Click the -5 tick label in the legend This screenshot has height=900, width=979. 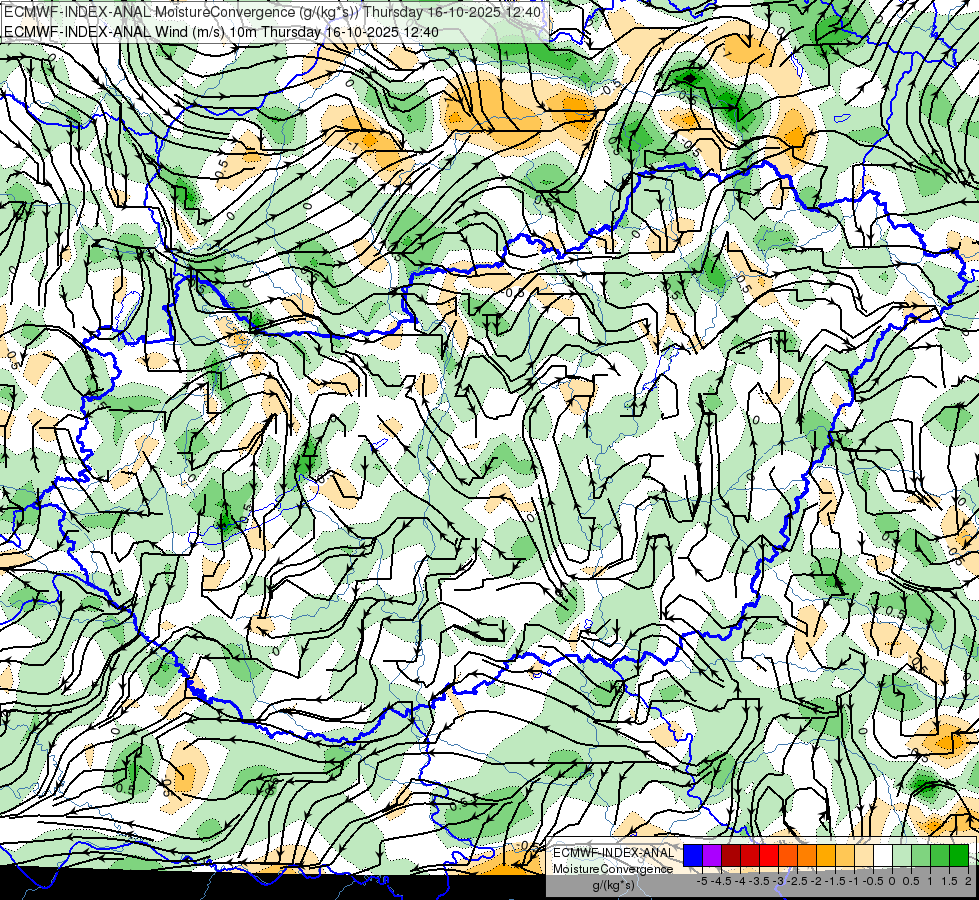702,881
